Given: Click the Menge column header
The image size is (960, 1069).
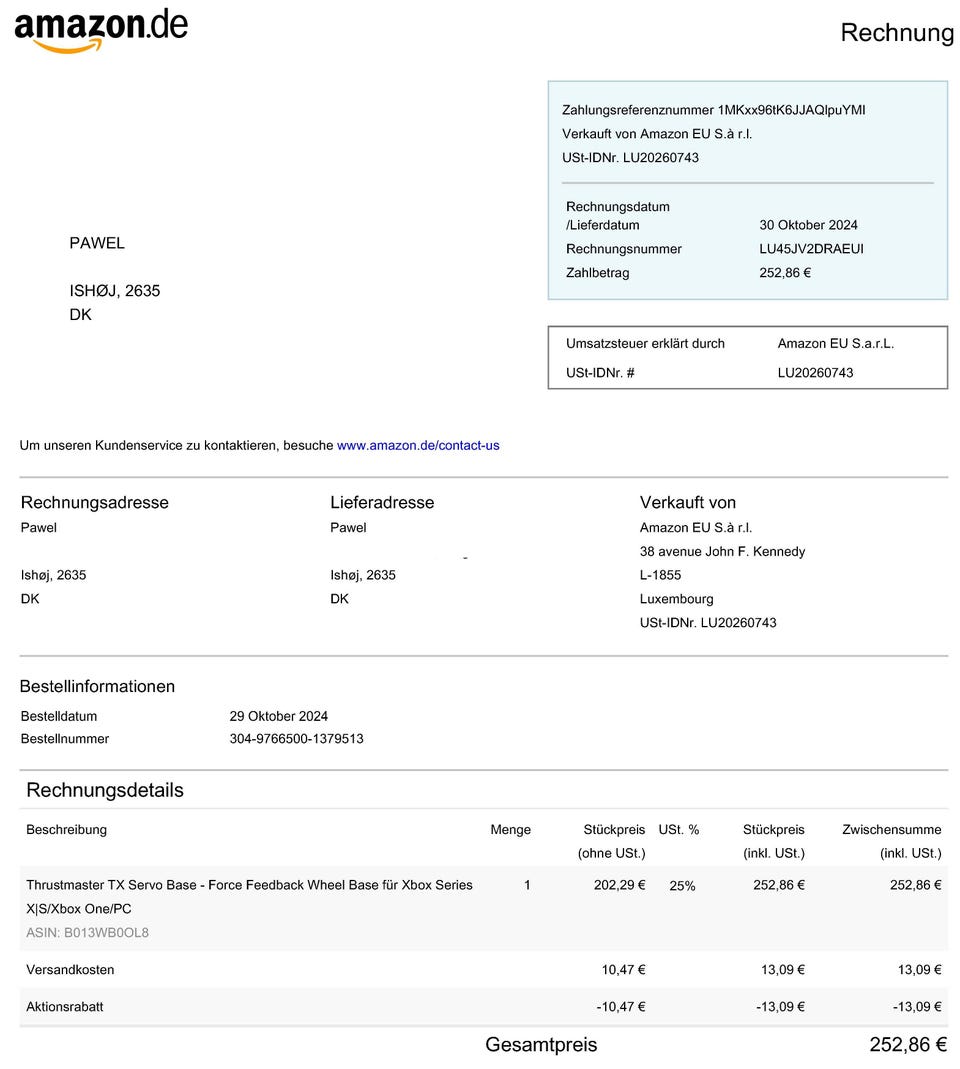Looking at the screenshot, I should tap(510, 830).
